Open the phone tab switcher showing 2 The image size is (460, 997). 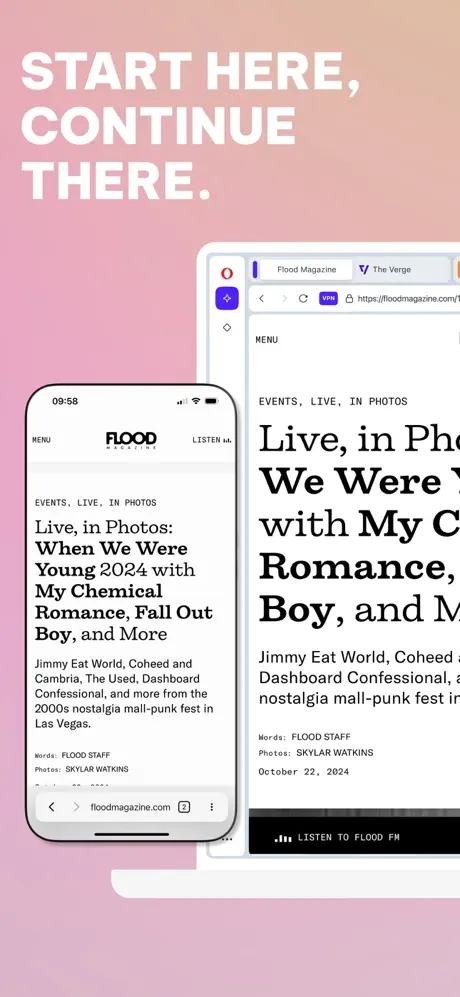pyautogui.click(x=184, y=807)
